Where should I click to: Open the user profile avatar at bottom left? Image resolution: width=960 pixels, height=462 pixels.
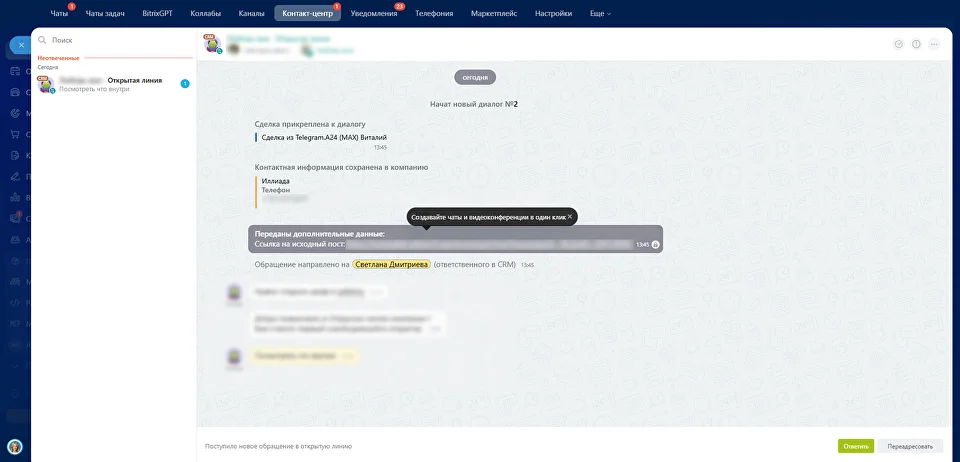15,446
